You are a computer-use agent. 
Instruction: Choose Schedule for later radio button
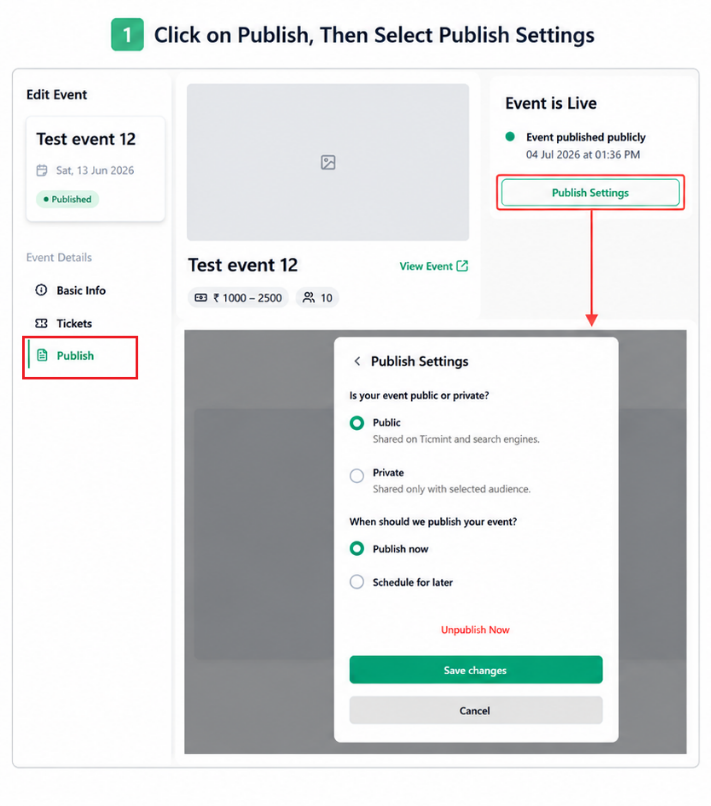(357, 582)
